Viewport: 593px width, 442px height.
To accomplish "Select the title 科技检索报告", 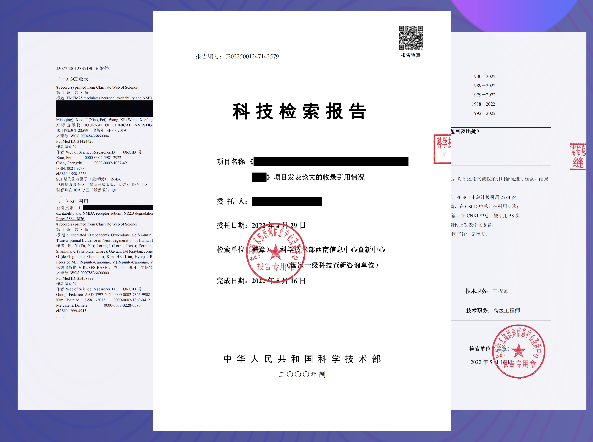I will [x=300, y=111].
